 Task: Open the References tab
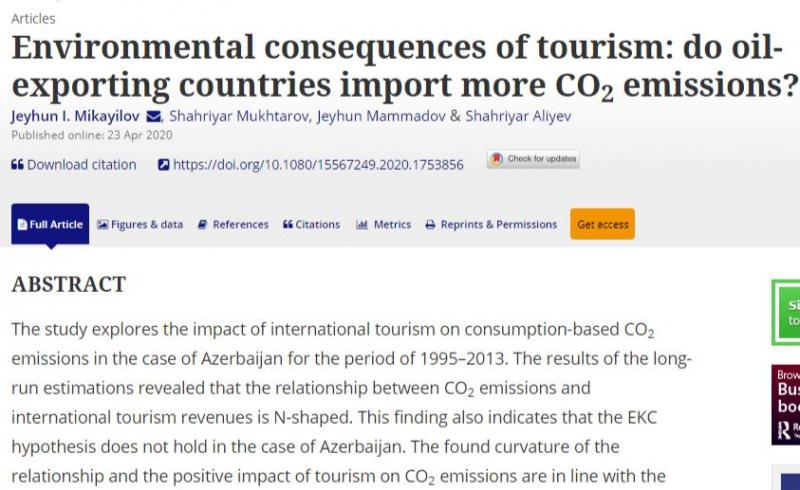point(233,225)
